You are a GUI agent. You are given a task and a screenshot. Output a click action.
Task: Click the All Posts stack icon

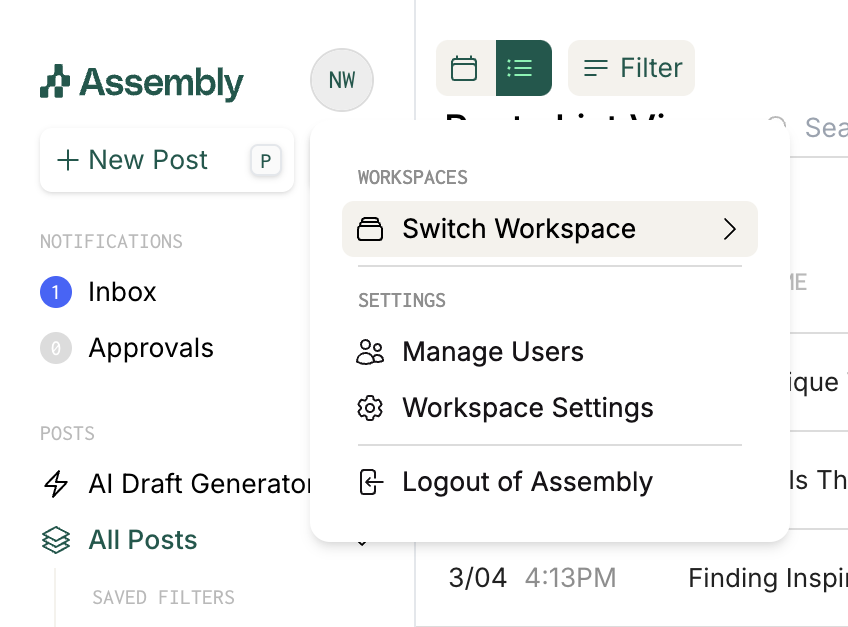click(56, 540)
